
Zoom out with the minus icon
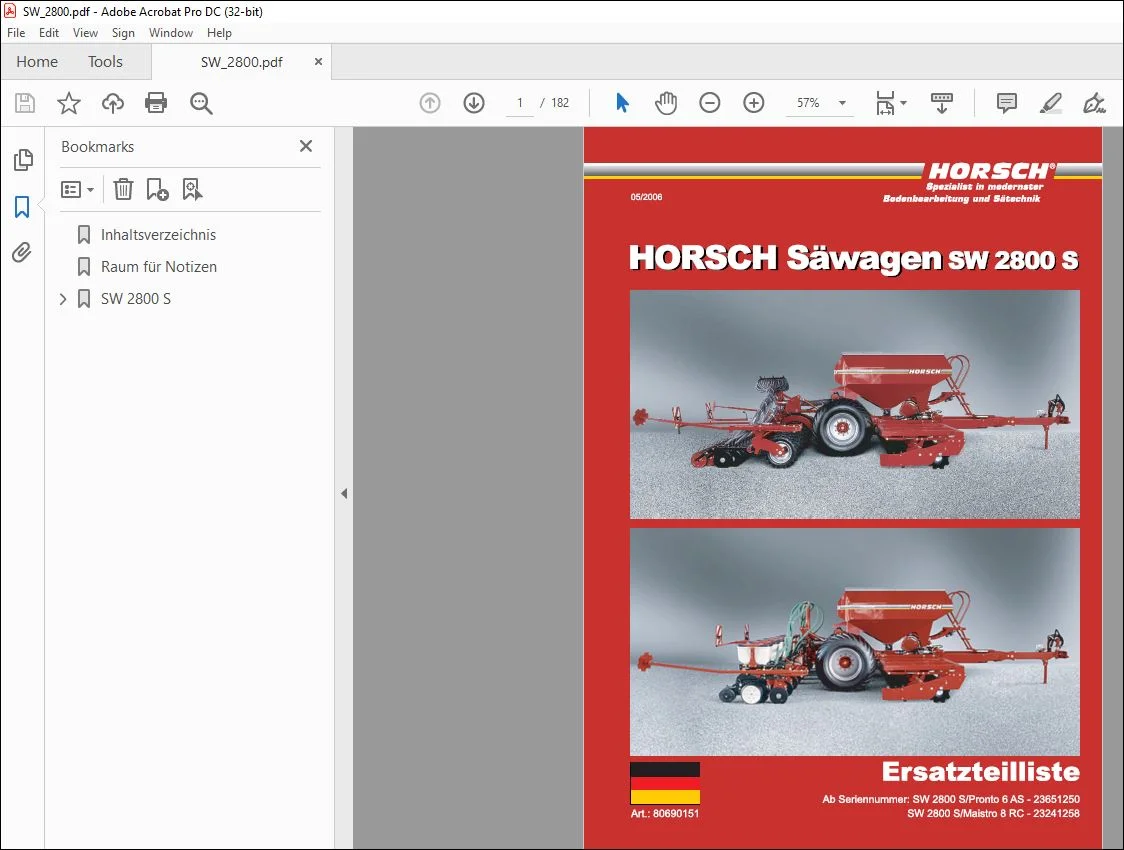[710, 103]
